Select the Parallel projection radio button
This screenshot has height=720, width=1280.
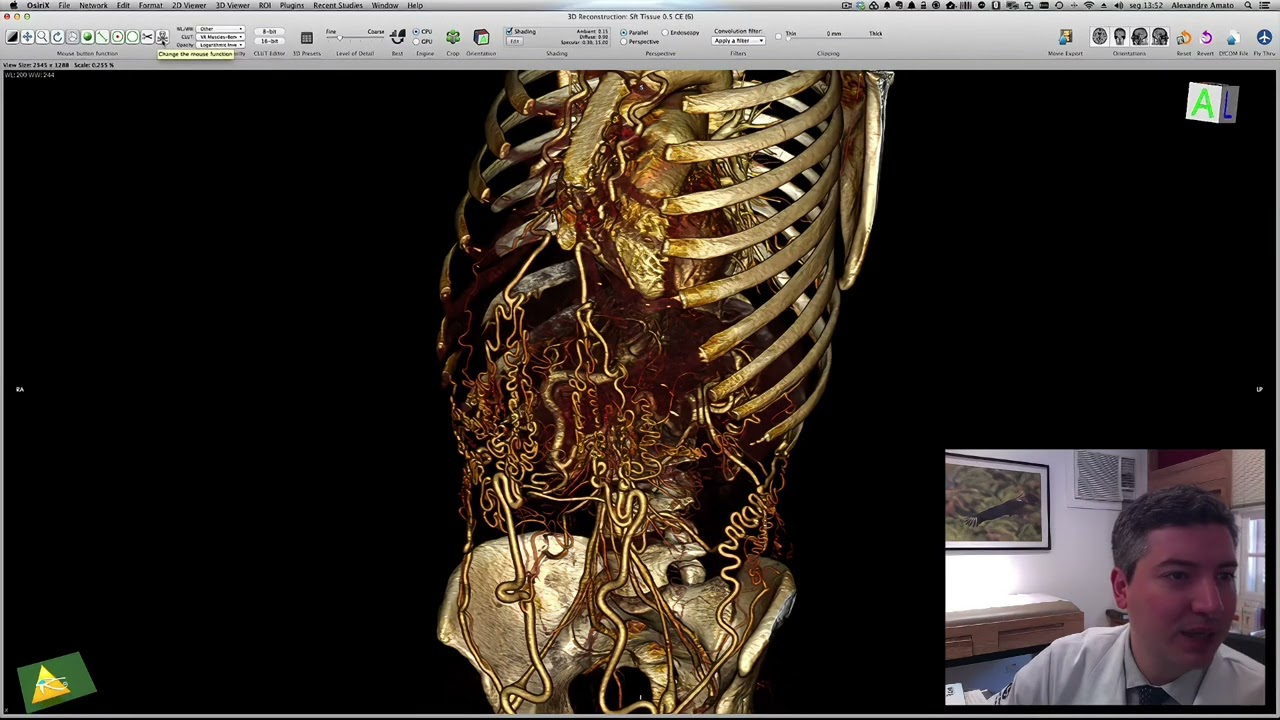[x=624, y=32]
